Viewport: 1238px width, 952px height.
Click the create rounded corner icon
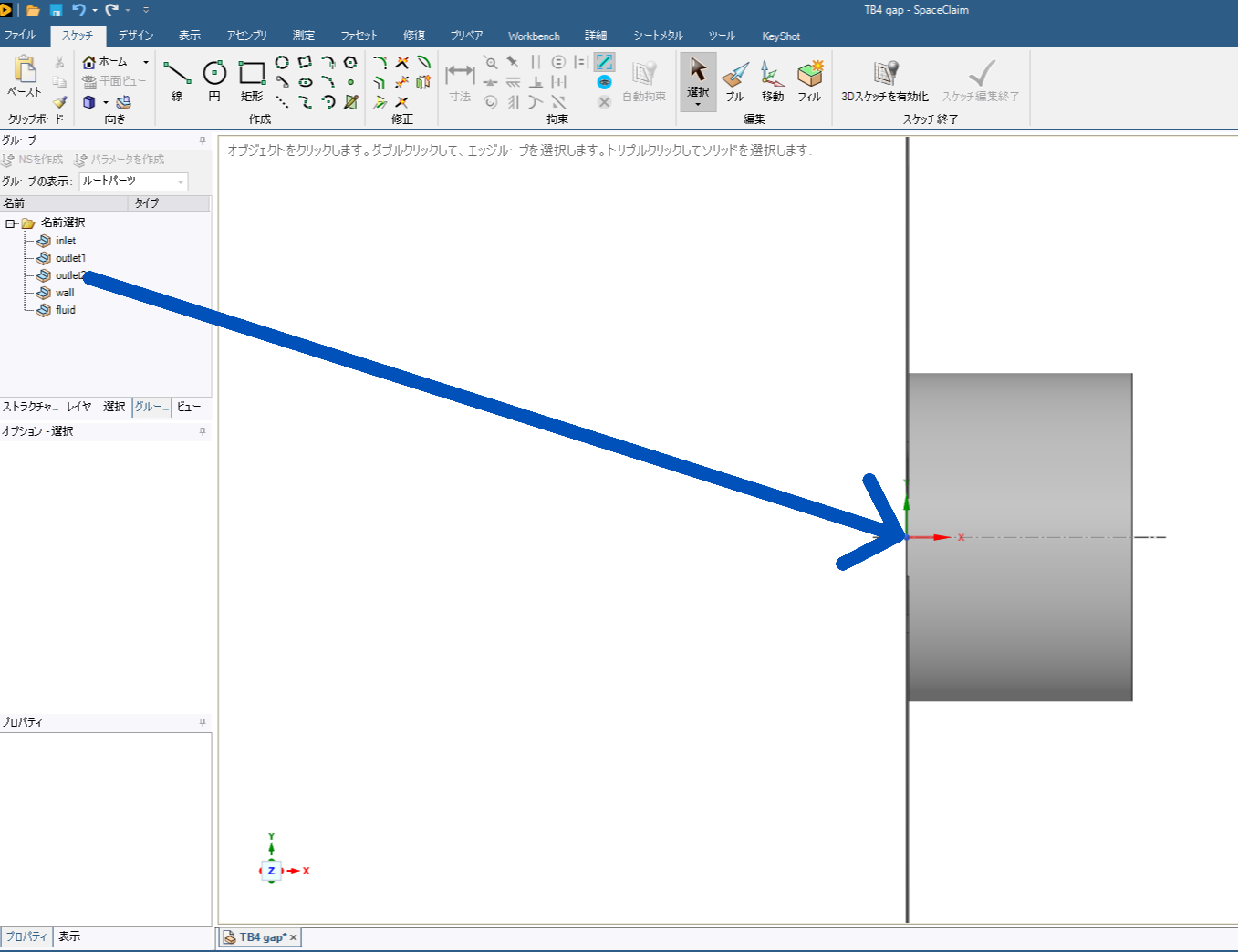coord(380,62)
